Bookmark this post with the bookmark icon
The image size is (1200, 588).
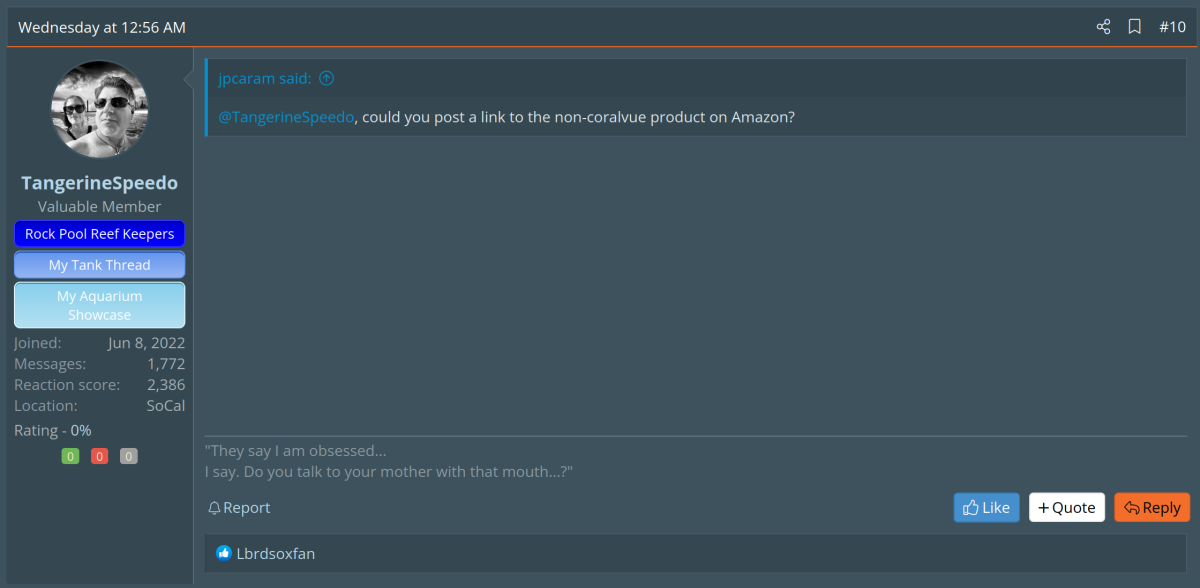point(1135,27)
